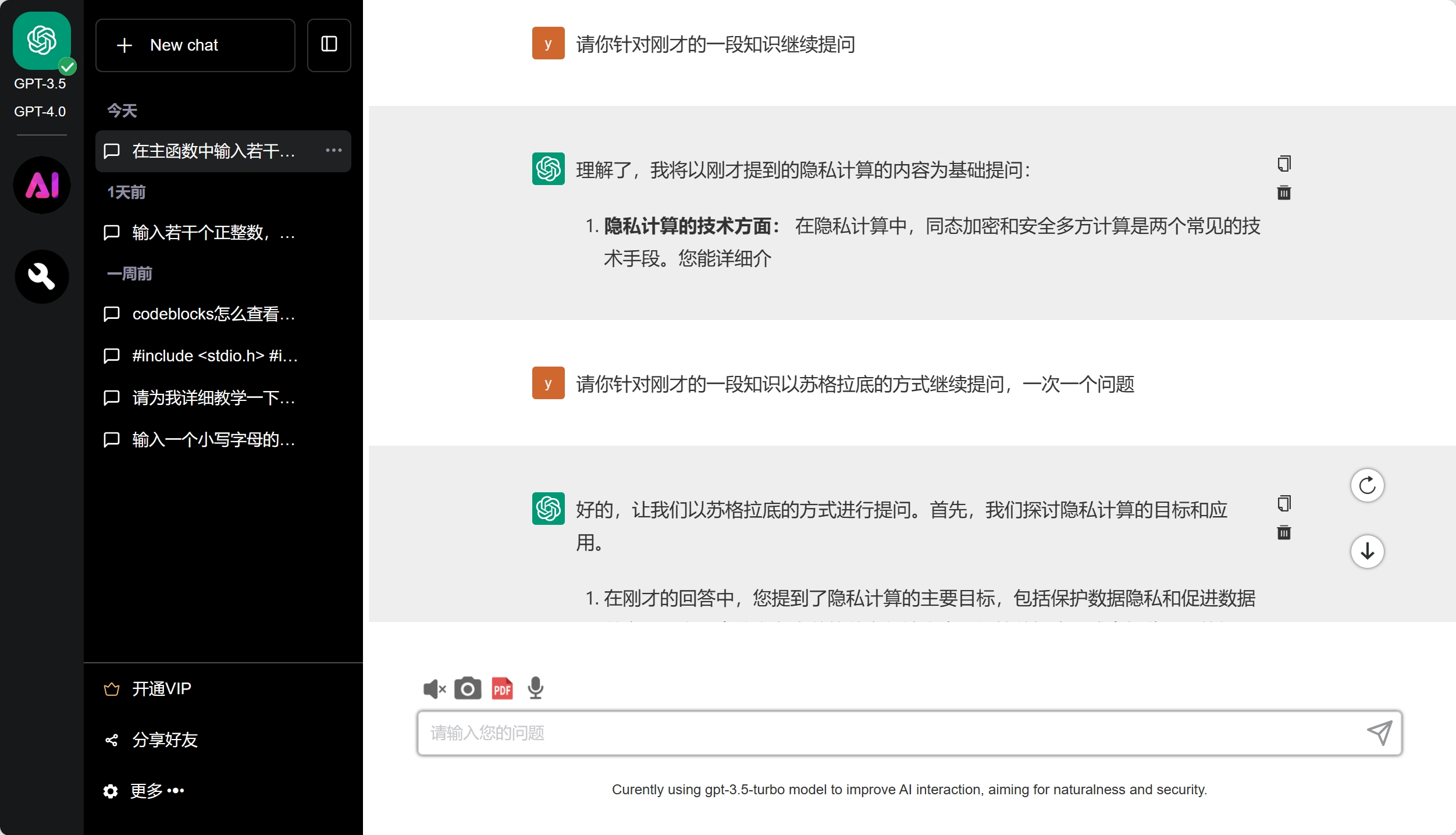Image resolution: width=1456 pixels, height=835 pixels.
Task: Copy the first assistant reply
Action: 1284,164
